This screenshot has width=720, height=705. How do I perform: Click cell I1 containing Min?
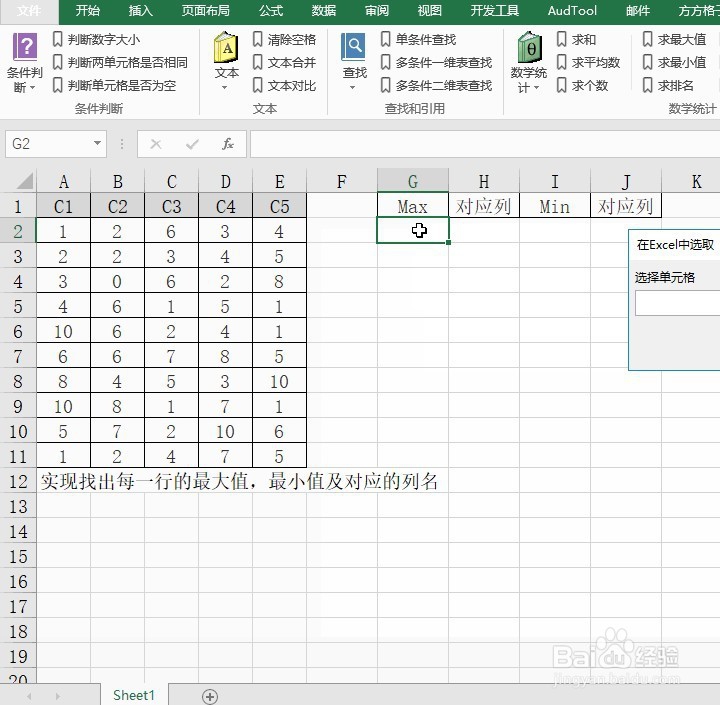[x=555, y=206]
